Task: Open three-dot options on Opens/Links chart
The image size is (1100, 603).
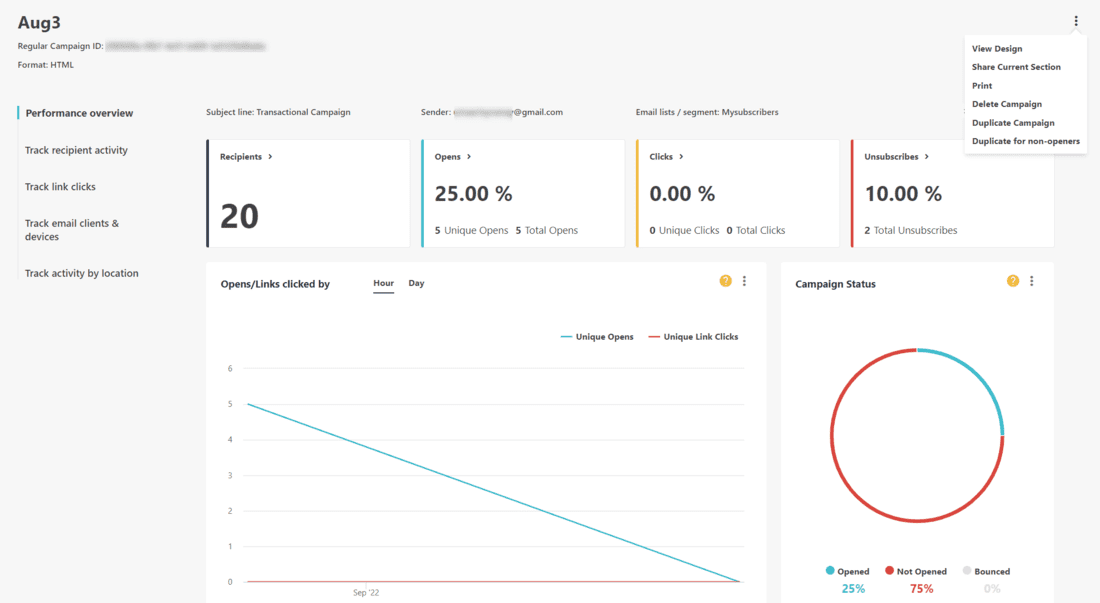Action: coord(744,282)
